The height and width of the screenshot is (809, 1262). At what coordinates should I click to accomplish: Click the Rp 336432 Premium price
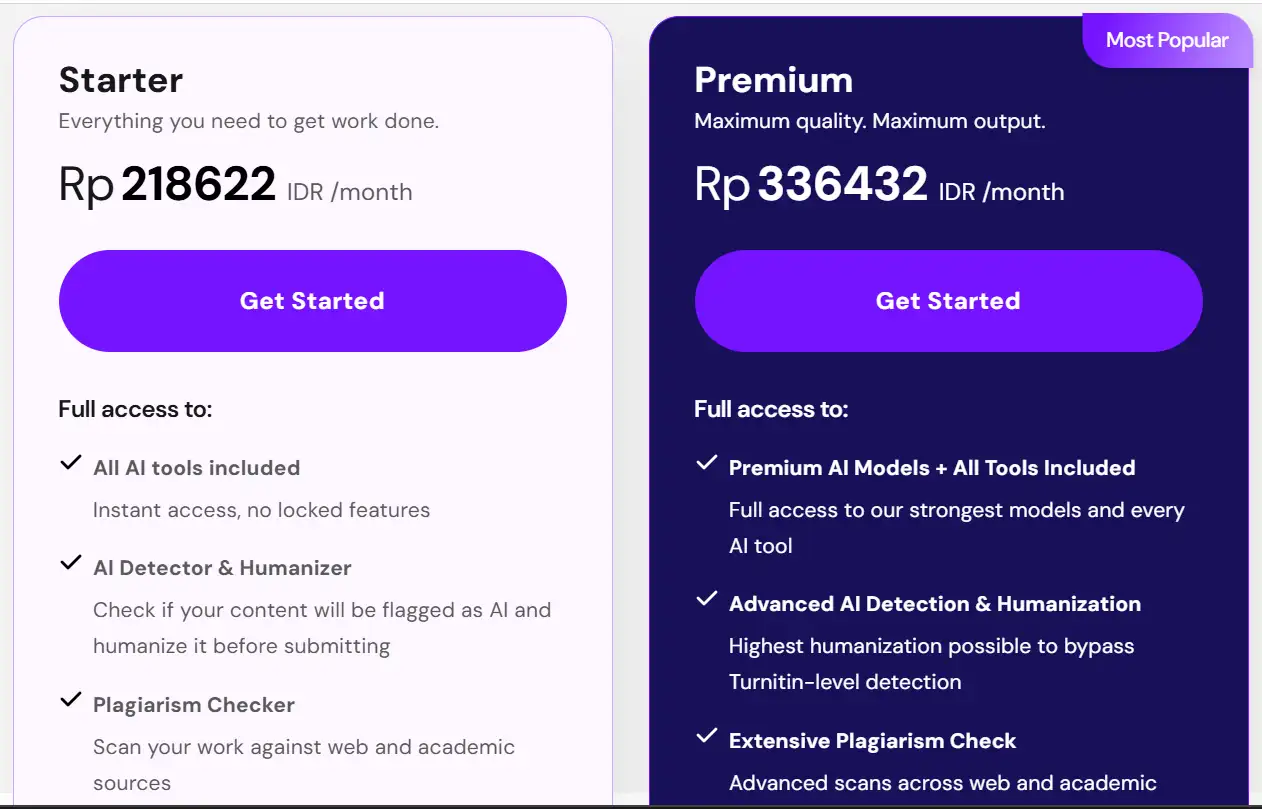point(812,185)
